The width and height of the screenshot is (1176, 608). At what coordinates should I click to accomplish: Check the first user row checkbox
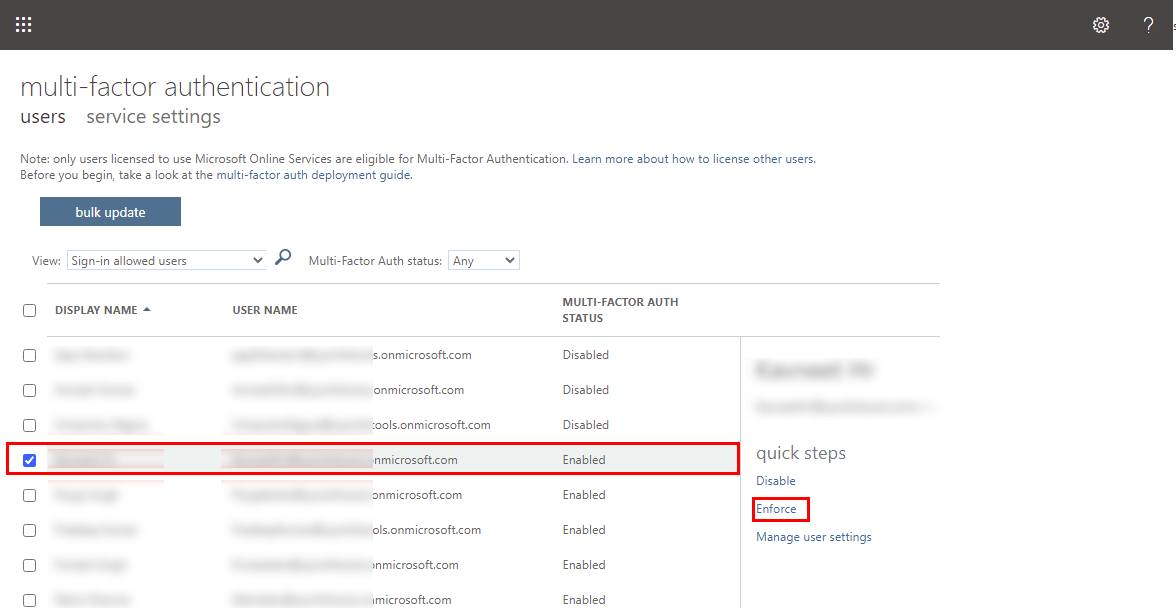point(29,355)
